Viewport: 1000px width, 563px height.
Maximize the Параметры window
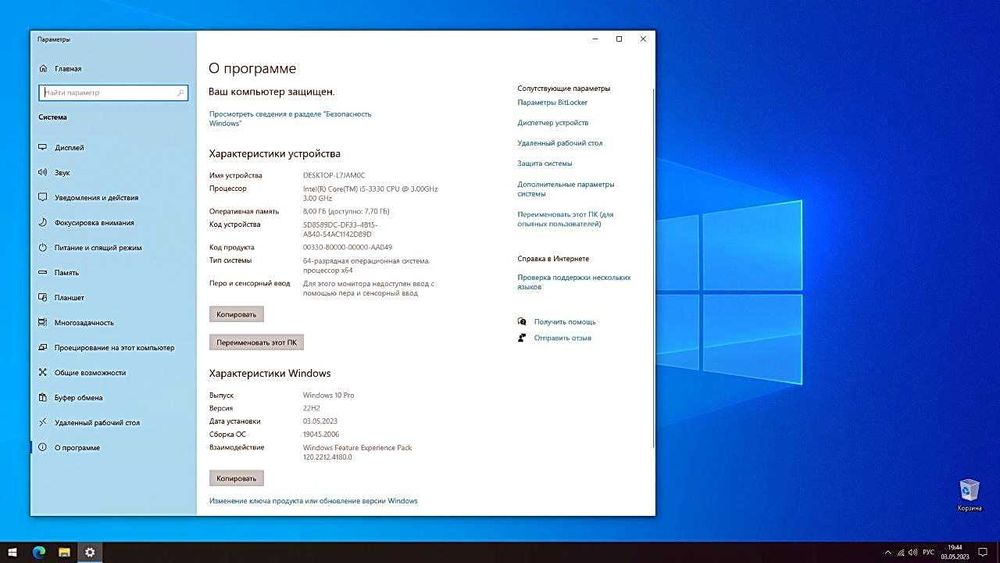click(x=619, y=39)
